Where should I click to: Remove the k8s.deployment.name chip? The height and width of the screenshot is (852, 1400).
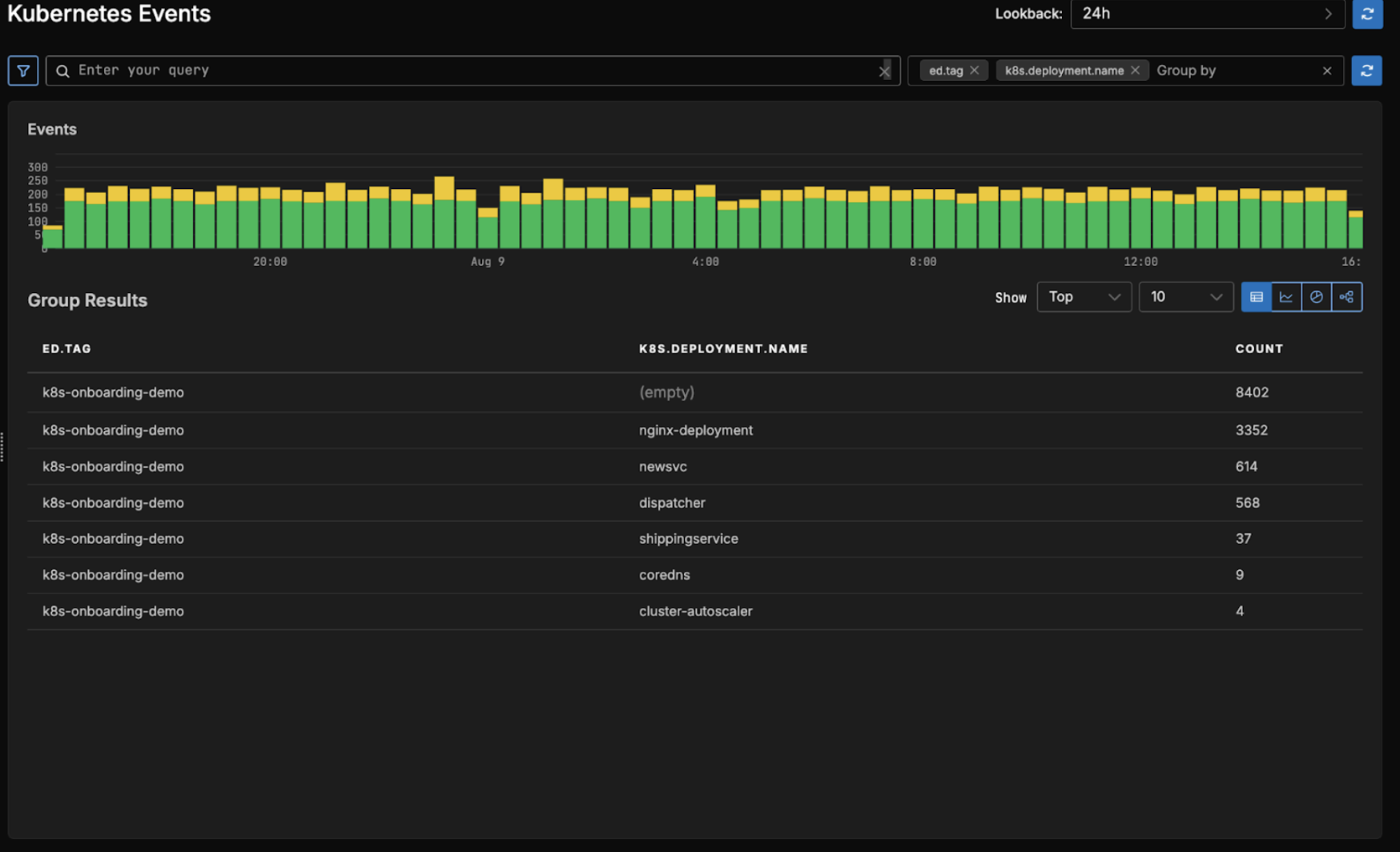tap(1135, 70)
